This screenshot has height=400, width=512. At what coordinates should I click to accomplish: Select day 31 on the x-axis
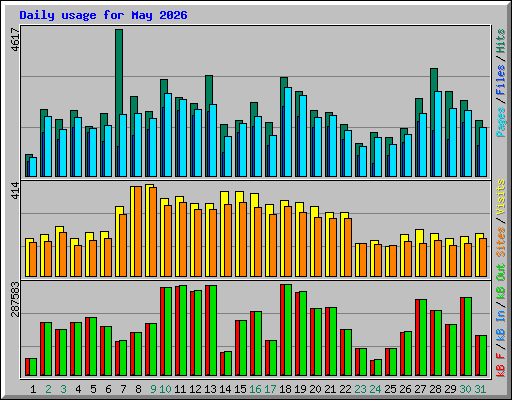click(480, 389)
